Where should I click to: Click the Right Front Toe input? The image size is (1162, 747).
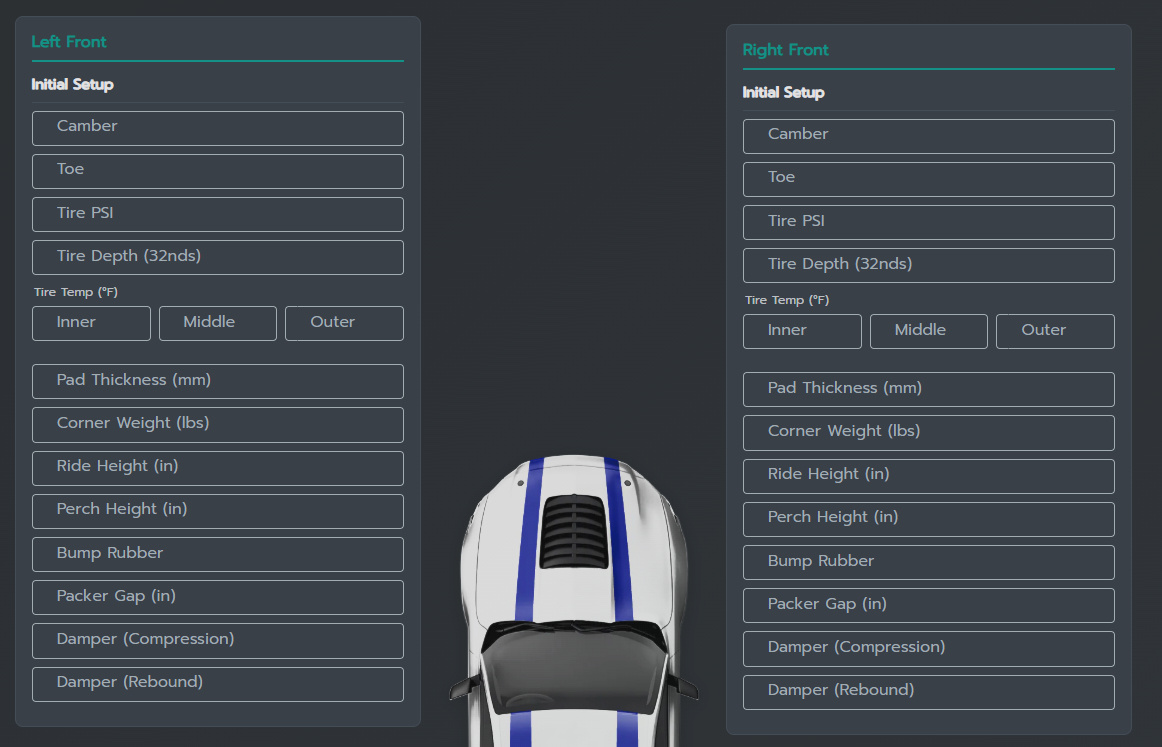point(928,178)
